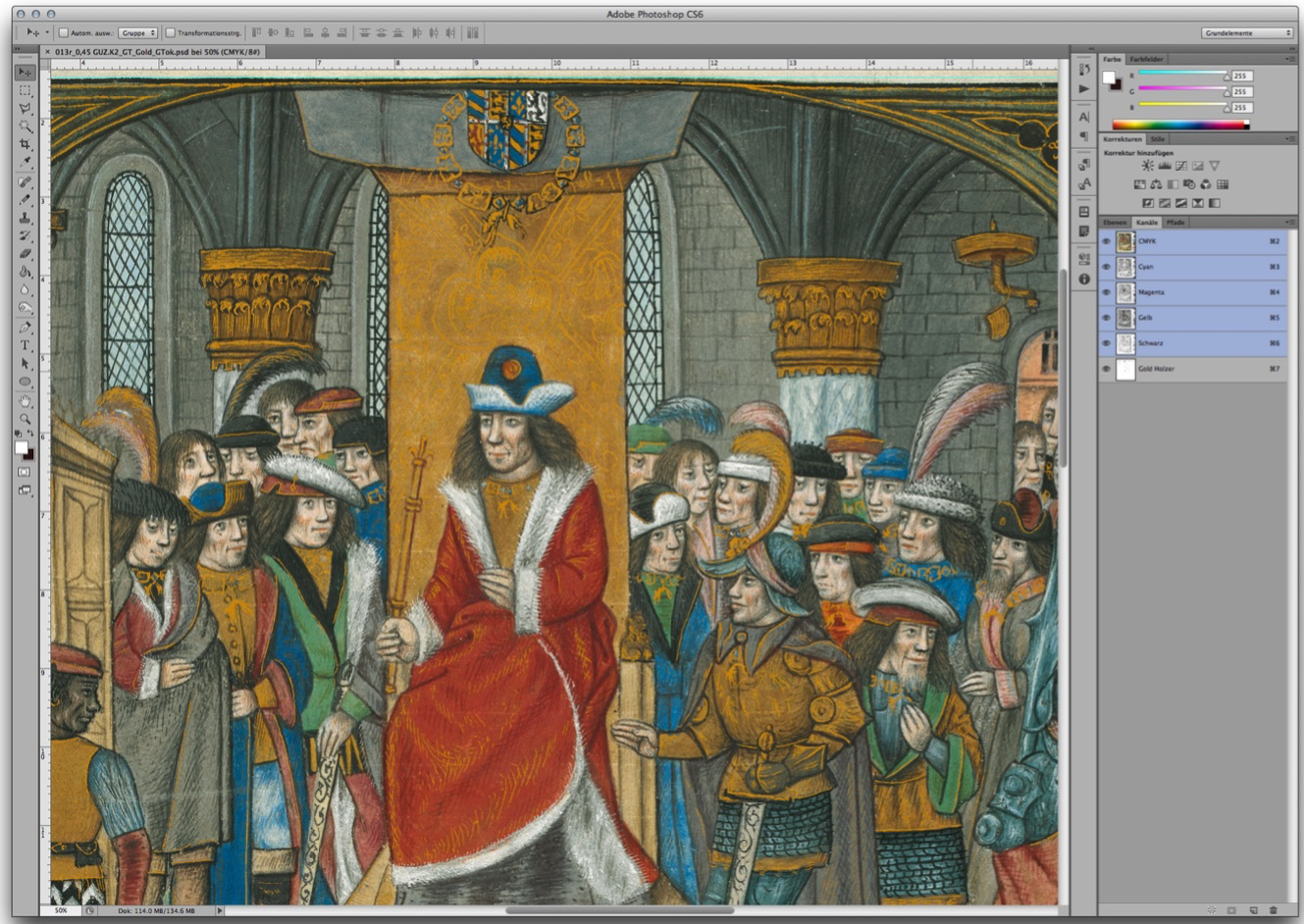Screen dimensions: 1304x924
Task: Click the 50% zoom field in status bar
Action: (x=61, y=910)
